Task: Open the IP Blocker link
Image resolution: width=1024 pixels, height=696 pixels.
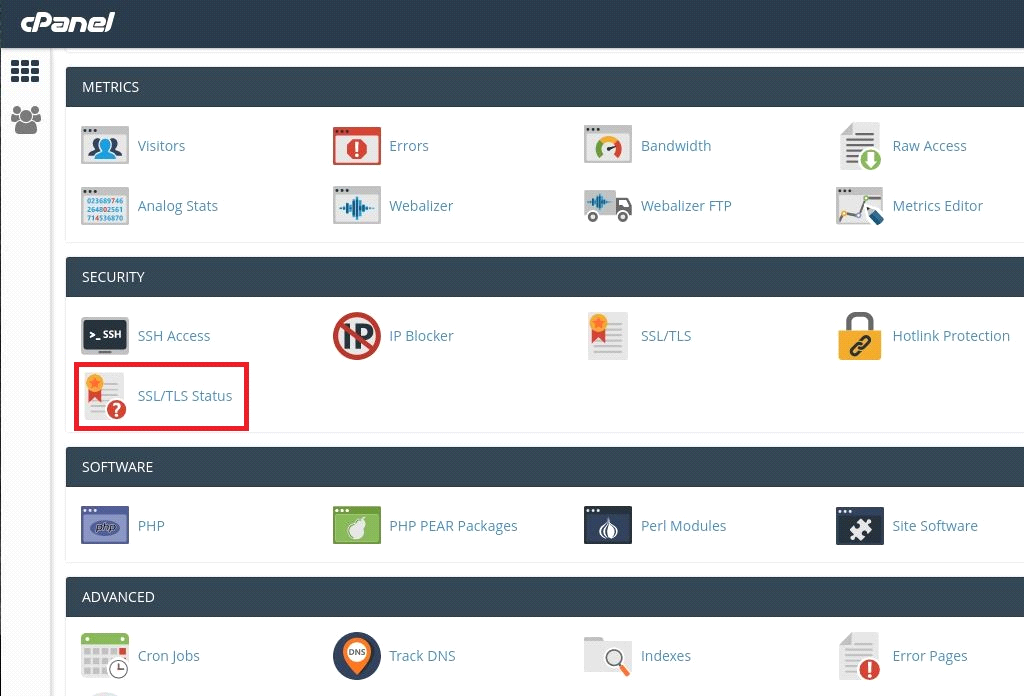Action: 421,336
